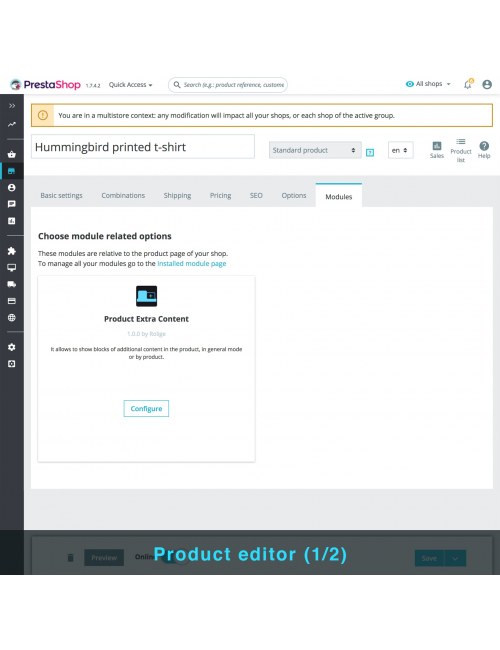Open Catalog store icon in sidebar
Viewport: 500px width, 650px height.
tap(12, 171)
